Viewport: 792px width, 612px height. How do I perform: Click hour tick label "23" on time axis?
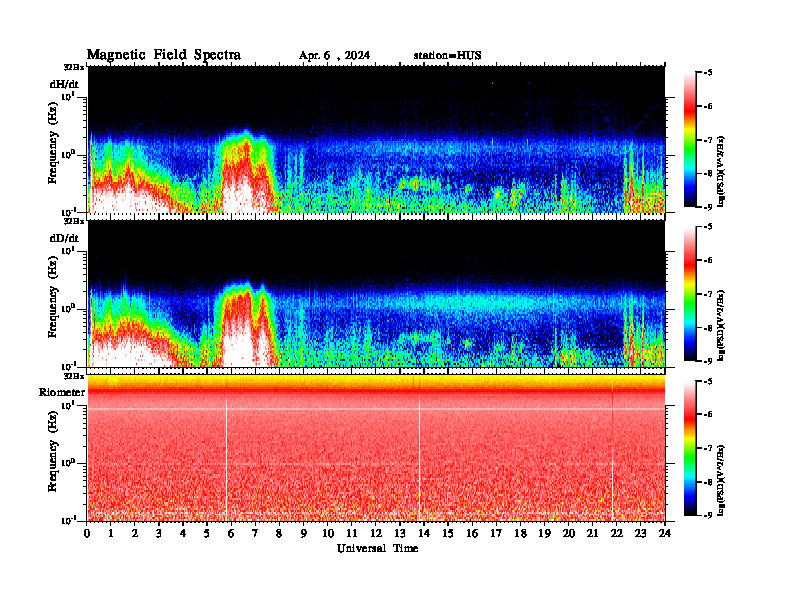640,533
